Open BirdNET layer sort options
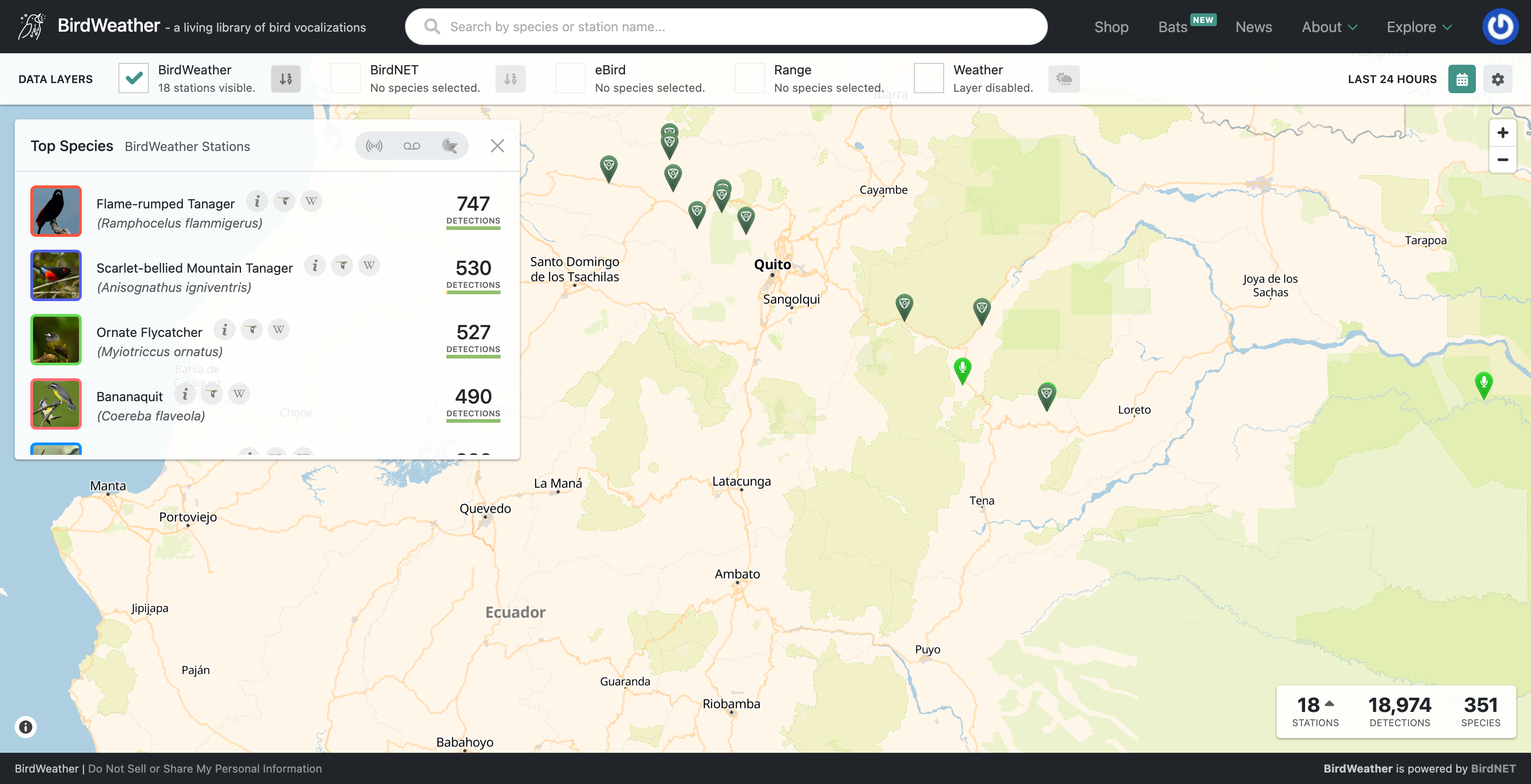 tap(511, 79)
